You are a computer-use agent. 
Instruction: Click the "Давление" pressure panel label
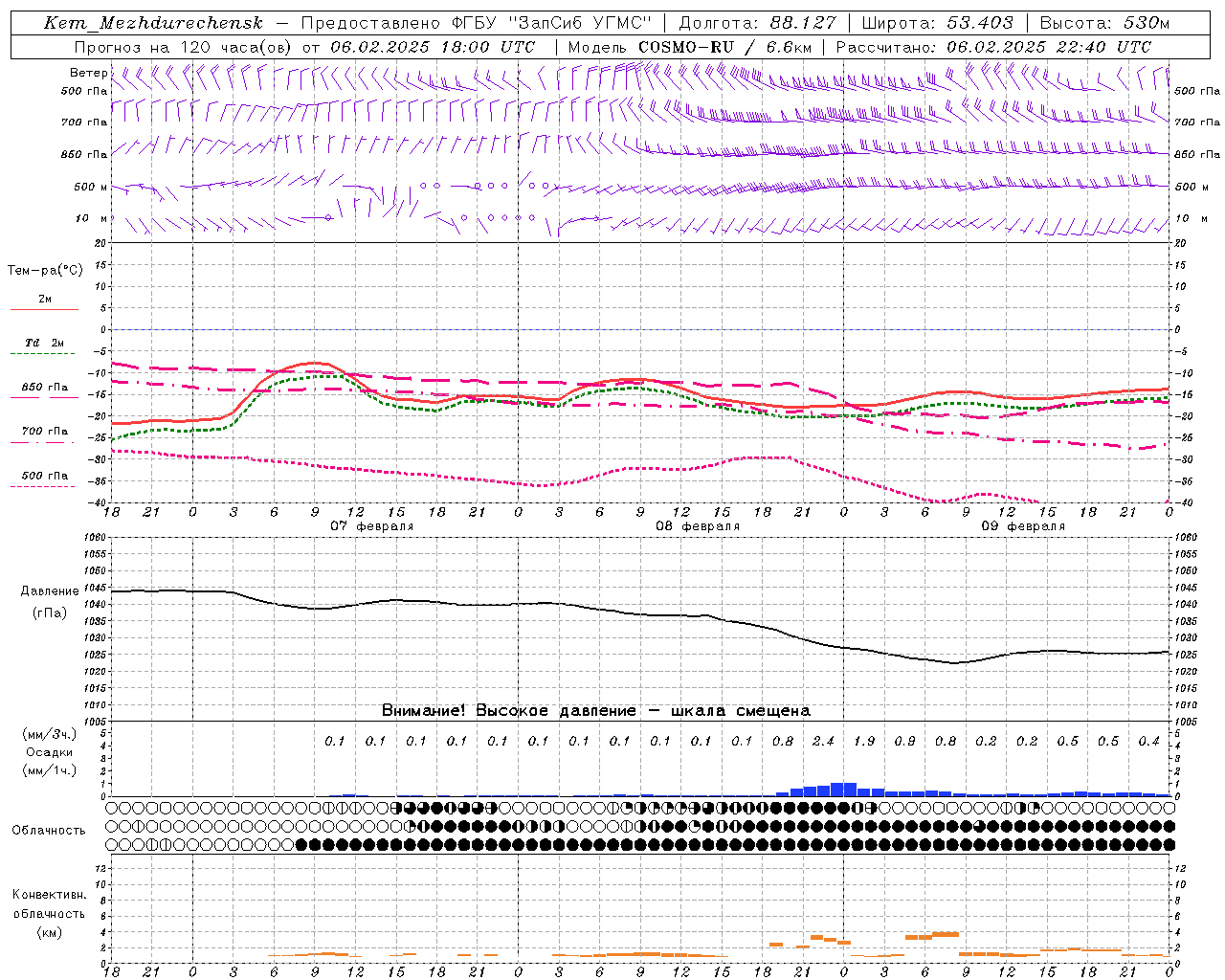click(50, 591)
